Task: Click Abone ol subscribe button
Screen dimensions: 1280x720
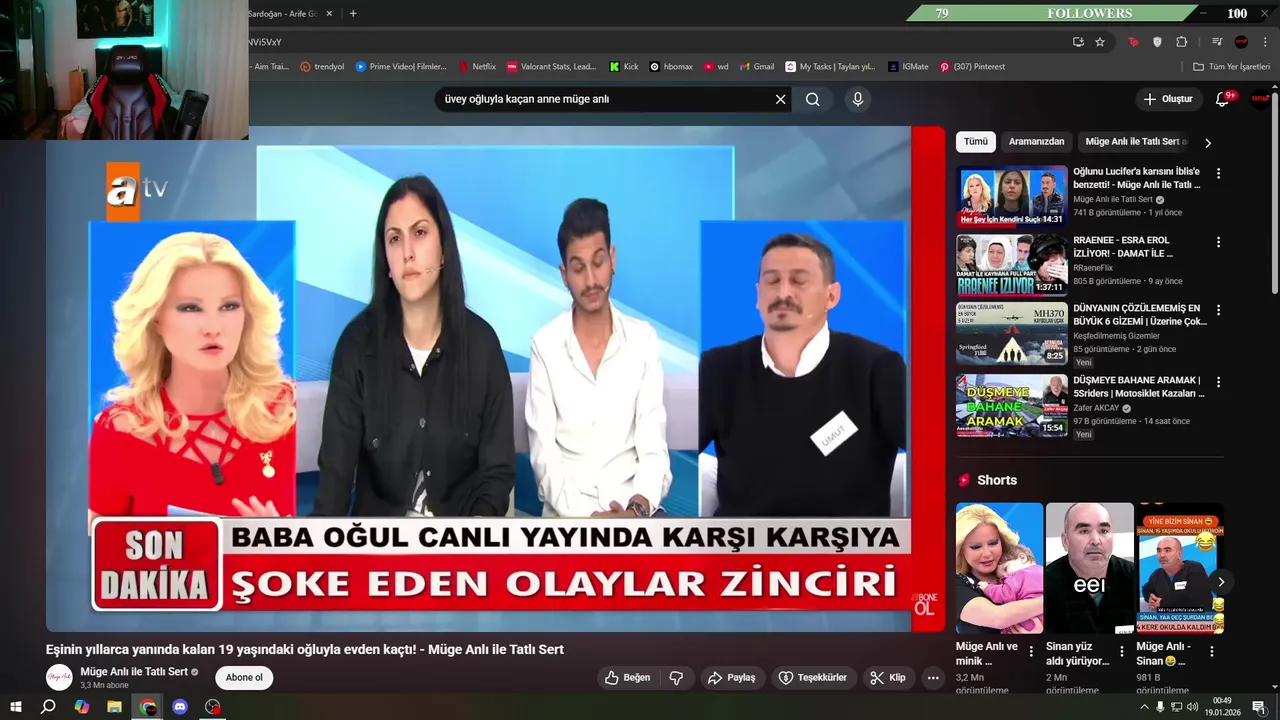Action: point(244,677)
